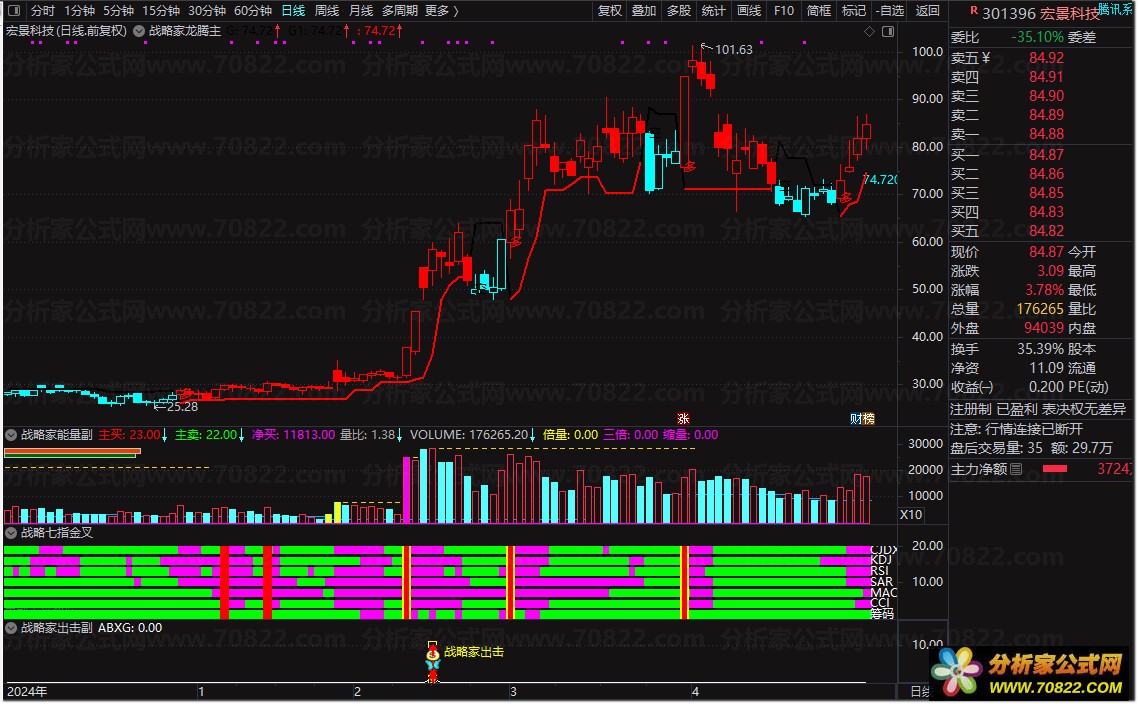Viewport: 1139px width, 704px height.
Task: Toggle right panel layout icon above chart
Action: (x=888, y=32)
